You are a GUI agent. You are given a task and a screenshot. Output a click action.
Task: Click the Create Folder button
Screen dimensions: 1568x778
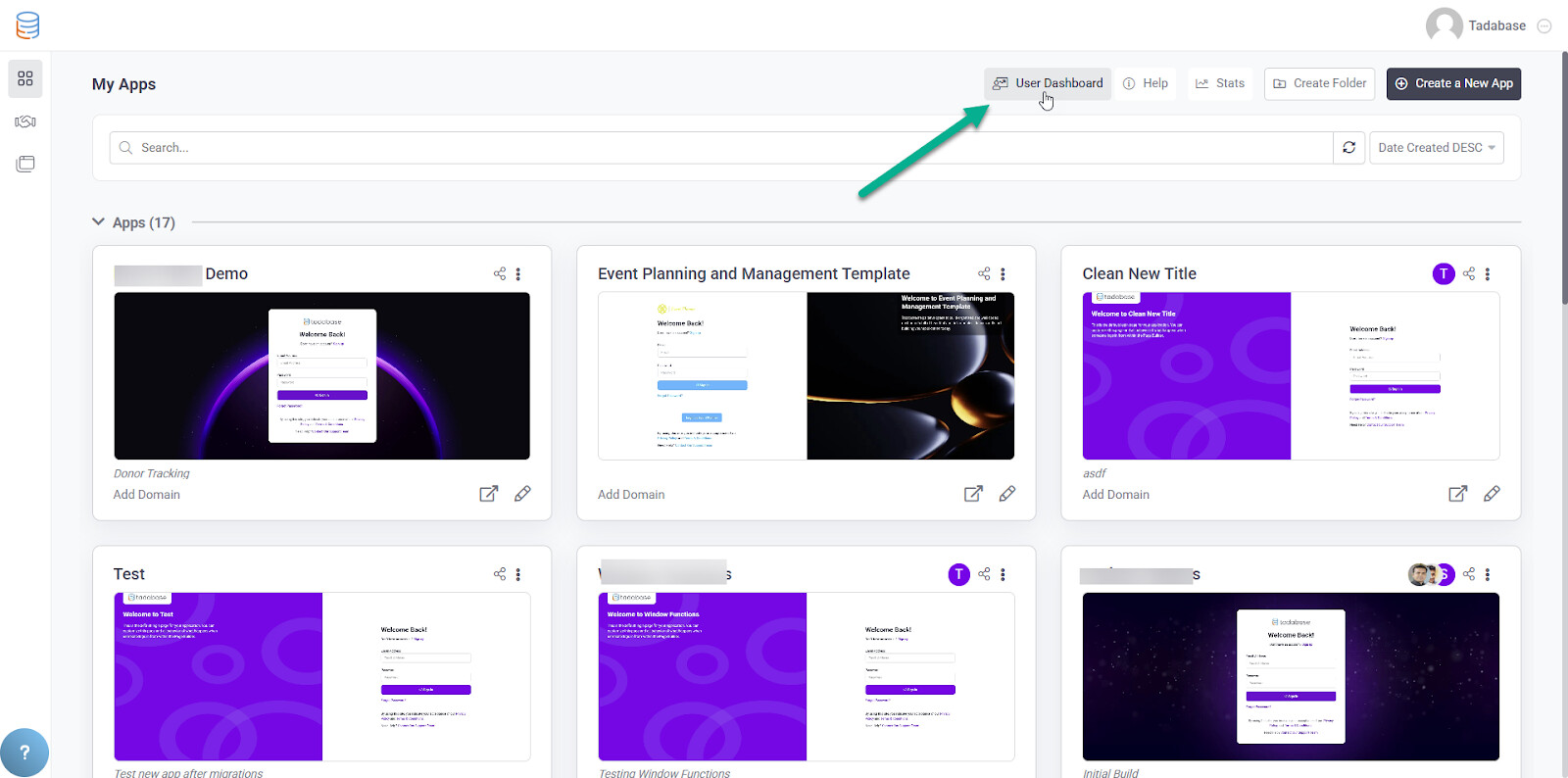[1319, 83]
